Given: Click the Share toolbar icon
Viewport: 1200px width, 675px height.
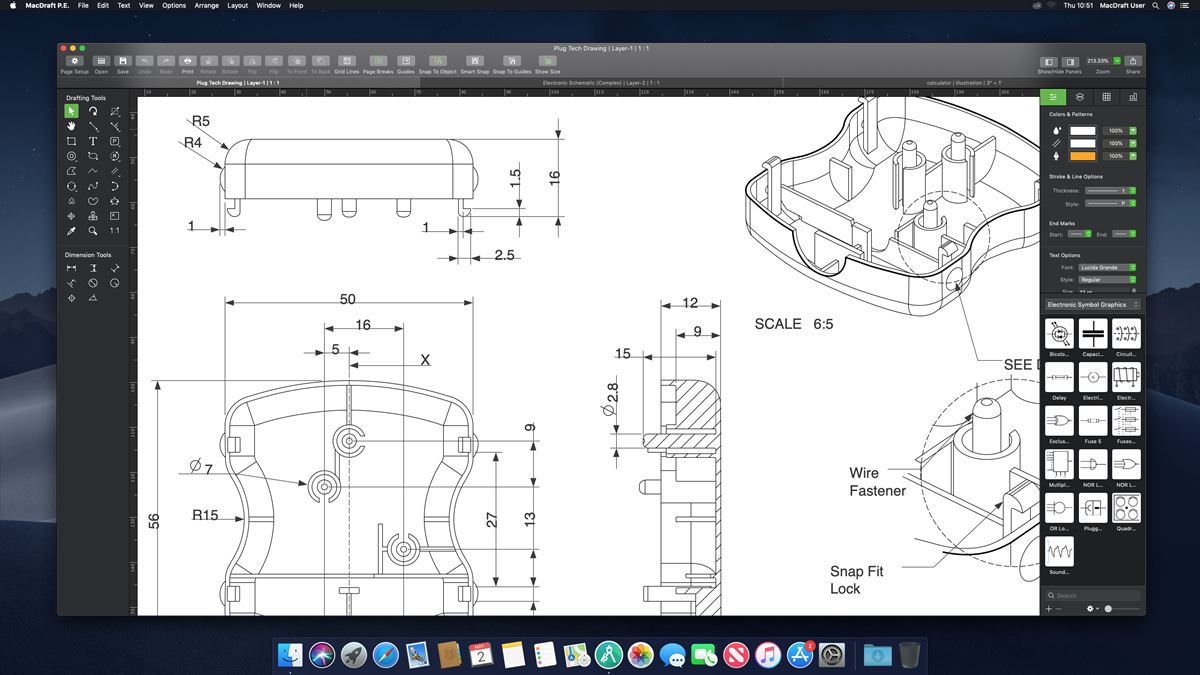Looking at the screenshot, I should pyautogui.click(x=1132, y=62).
